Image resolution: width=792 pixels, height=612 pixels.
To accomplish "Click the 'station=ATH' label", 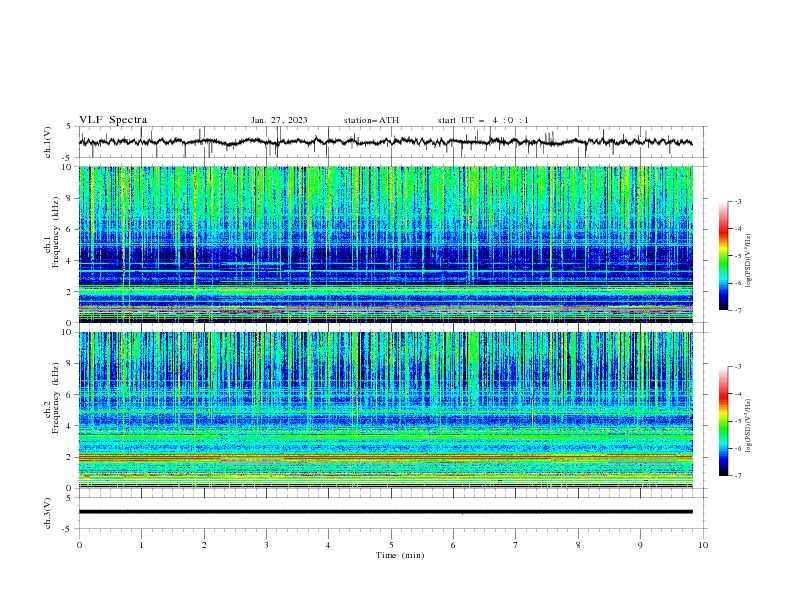I will [371, 120].
